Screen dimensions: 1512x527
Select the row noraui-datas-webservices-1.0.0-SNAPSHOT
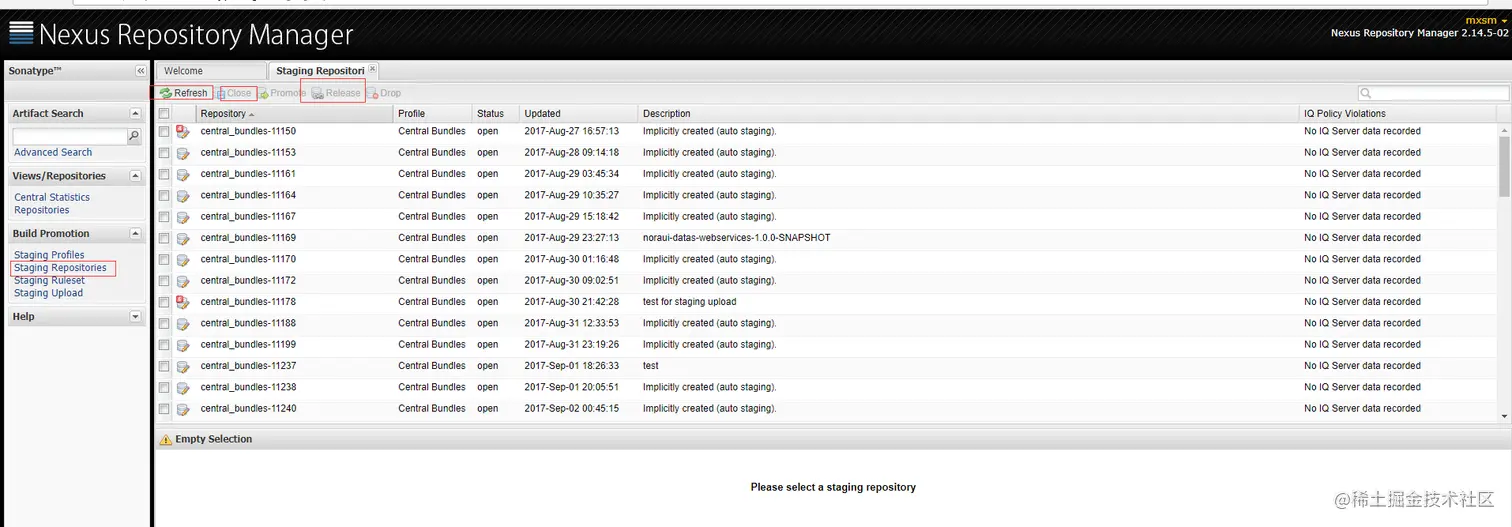click(x=827, y=238)
